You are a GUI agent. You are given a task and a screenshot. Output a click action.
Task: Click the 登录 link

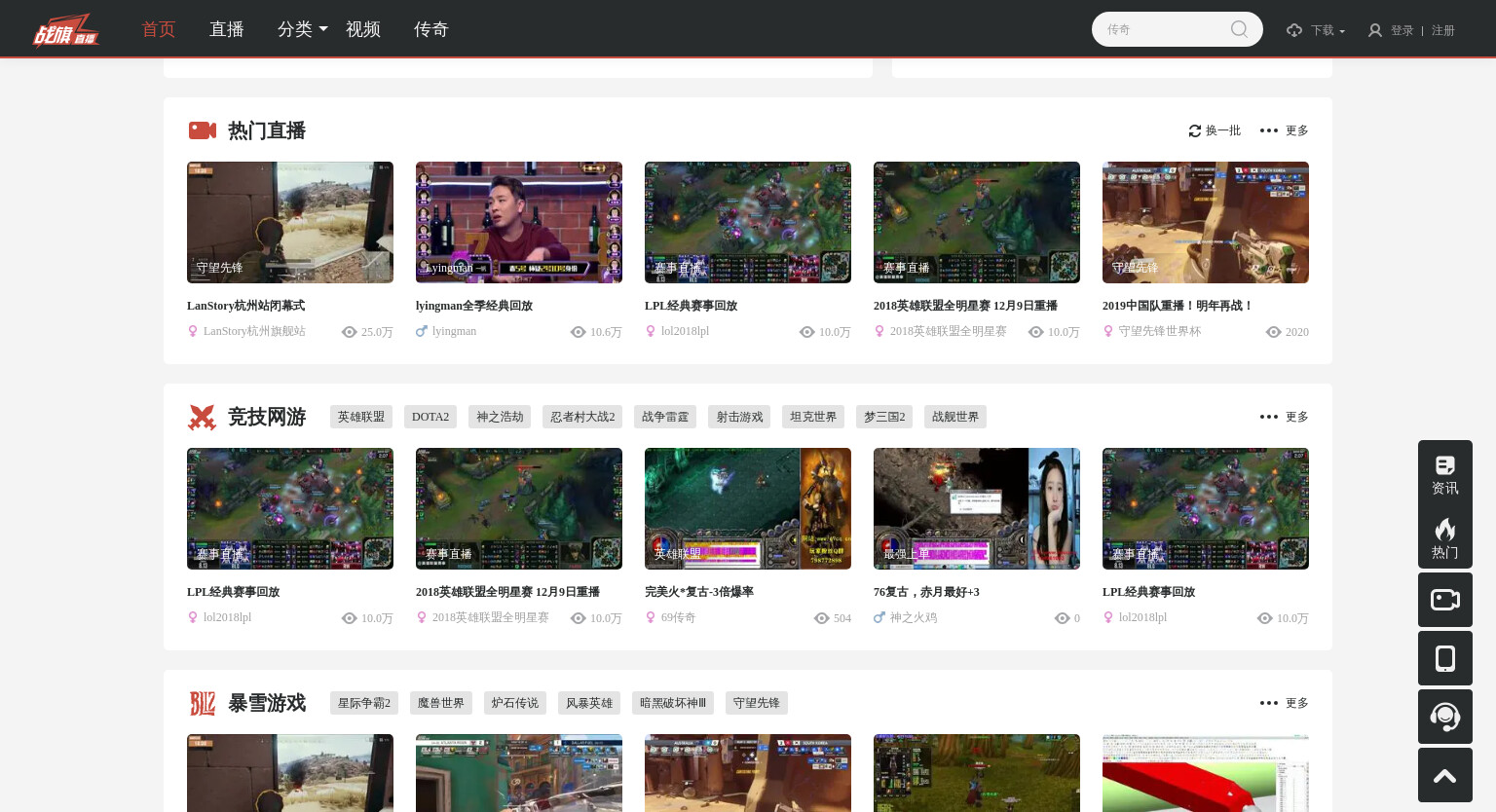tap(1402, 30)
